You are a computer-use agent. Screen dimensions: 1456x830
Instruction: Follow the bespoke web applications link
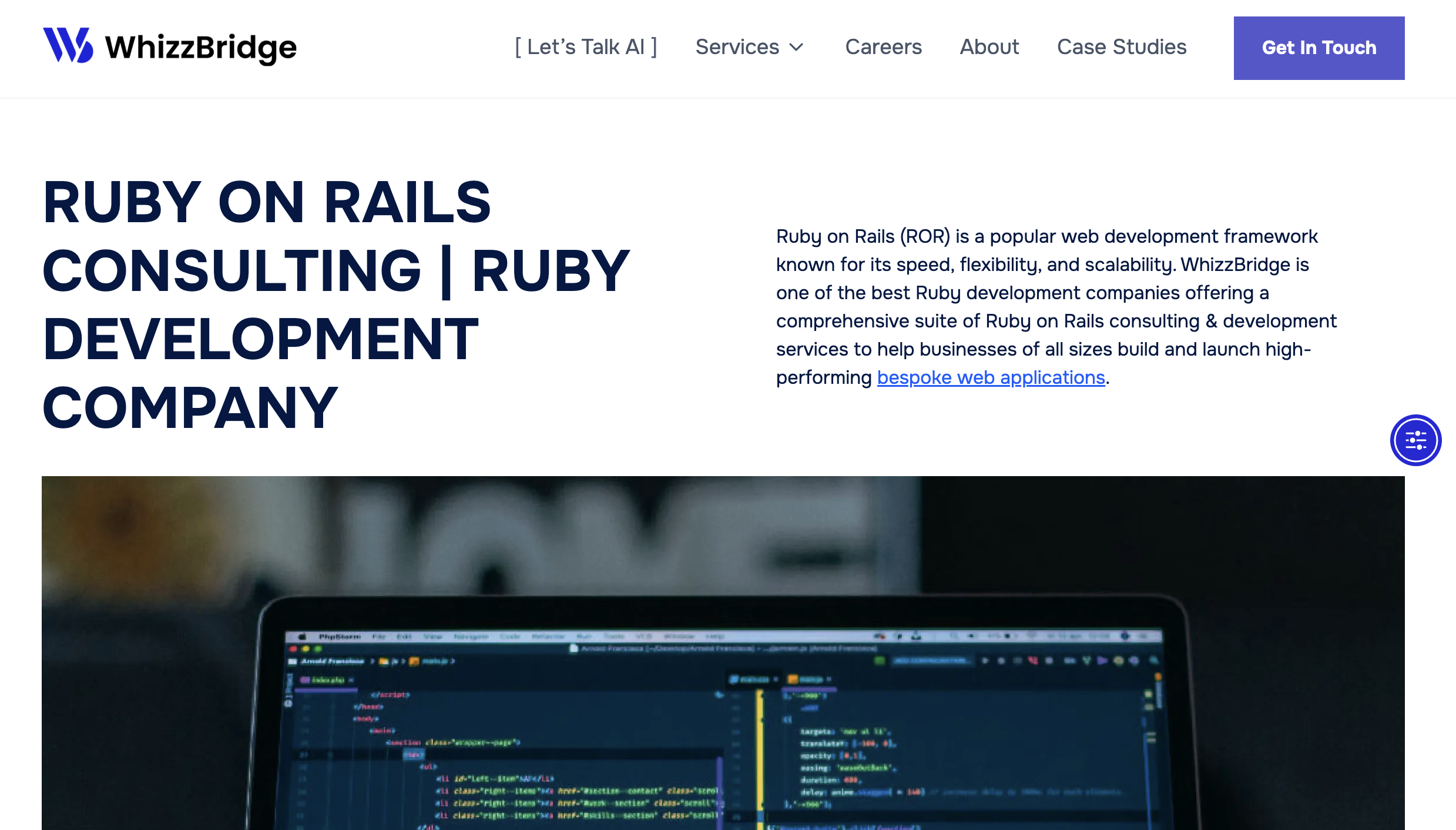(x=991, y=377)
